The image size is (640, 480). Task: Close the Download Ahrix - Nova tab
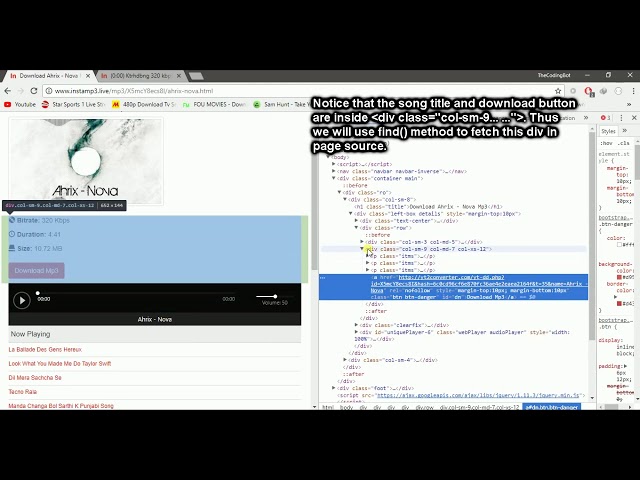pyautogui.click(x=88, y=76)
